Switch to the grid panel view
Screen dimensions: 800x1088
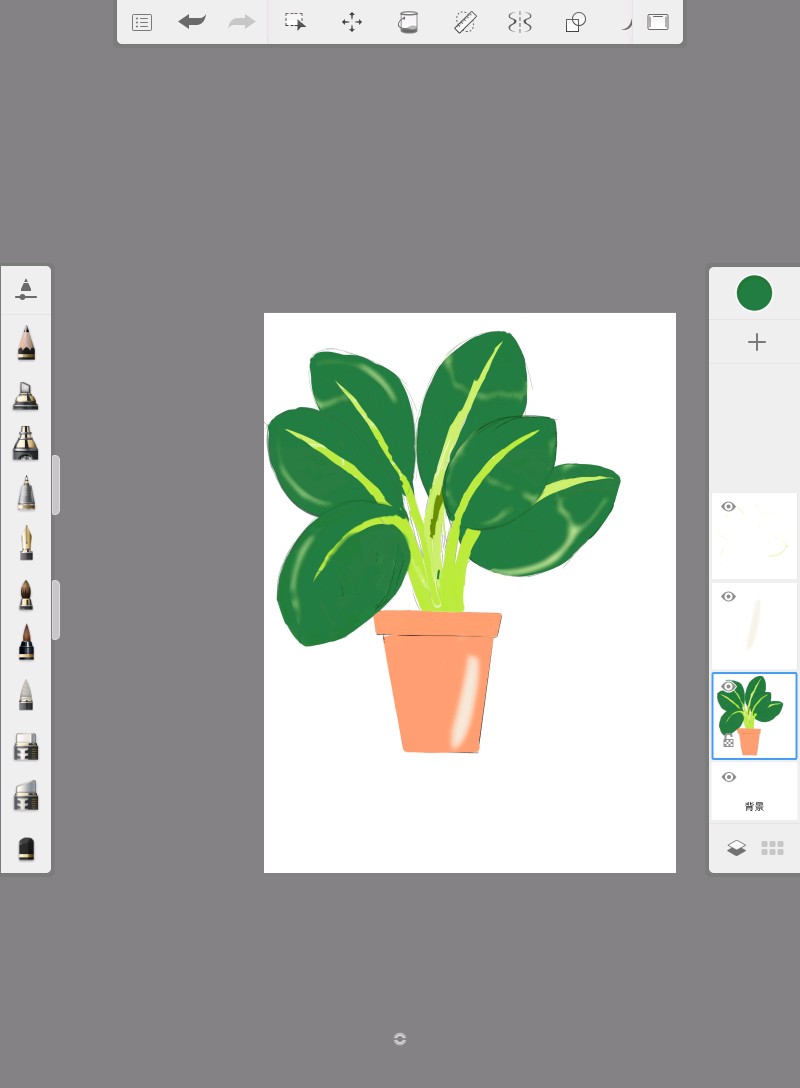(x=772, y=848)
